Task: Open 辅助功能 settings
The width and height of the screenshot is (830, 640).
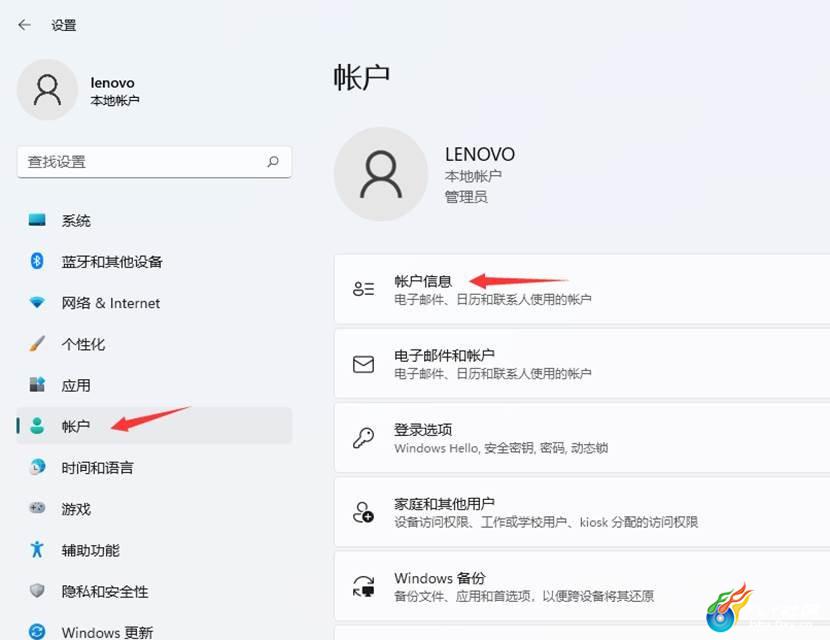Action: (155, 549)
